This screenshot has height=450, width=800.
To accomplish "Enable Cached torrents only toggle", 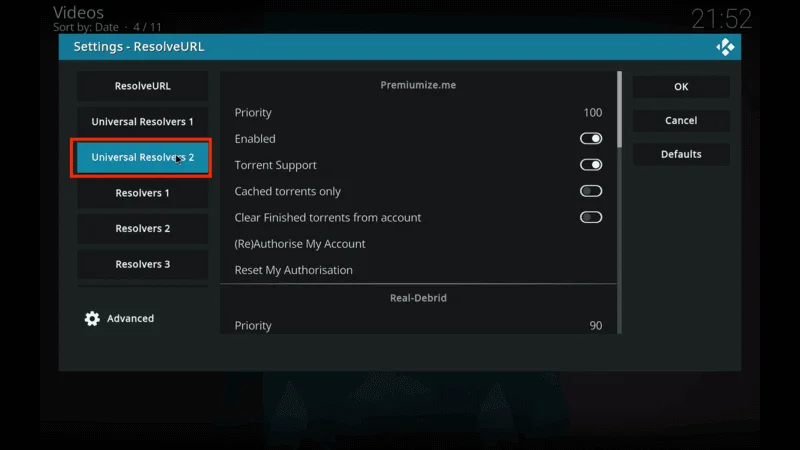I will pyautogui.click(x=591, y=191).
